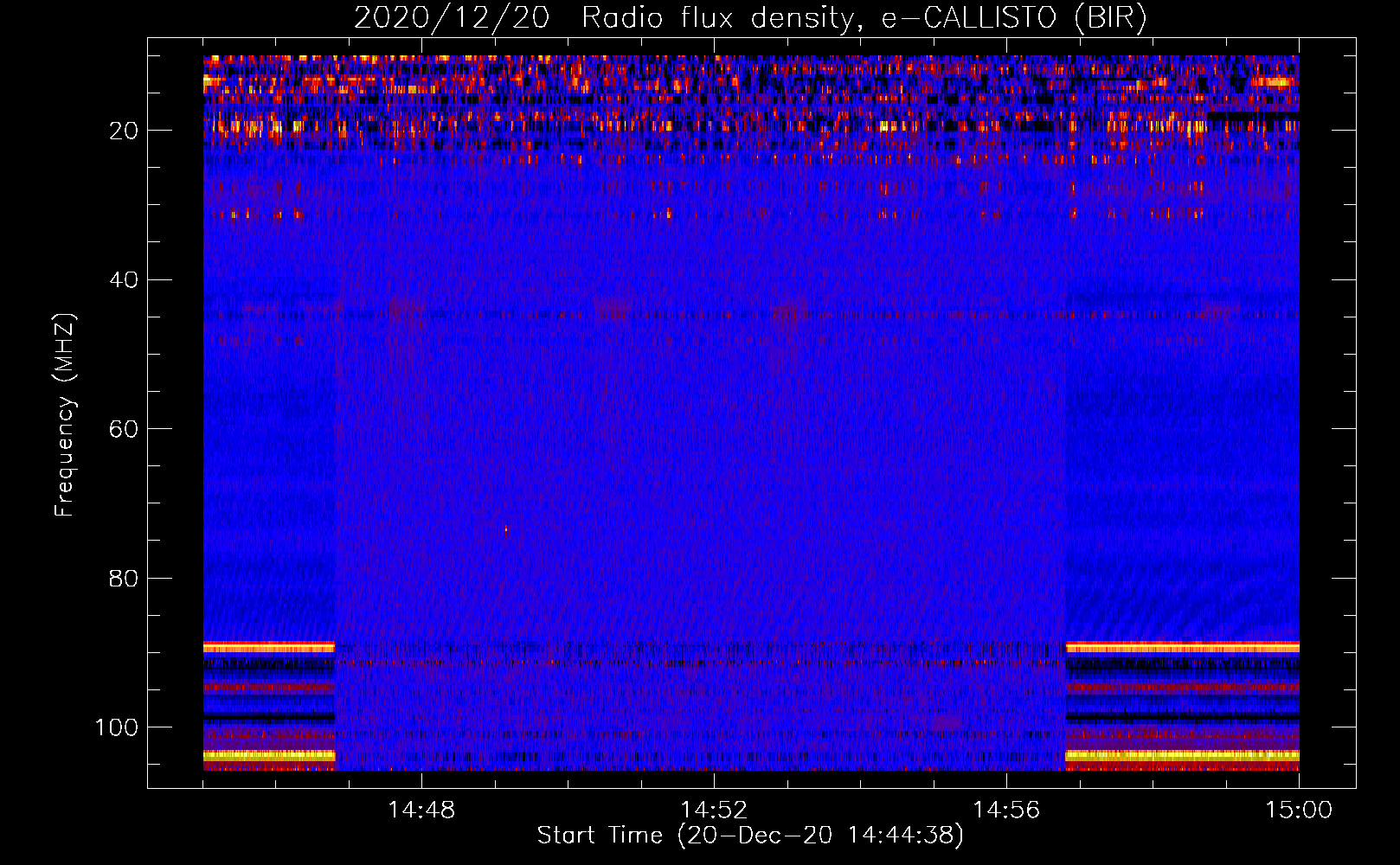The image size is (1400, 865).
Task: Click the "Start Time (20-Dec-20 14:44:38)" label
Action: pyautogui.click(x=750, y=836)
